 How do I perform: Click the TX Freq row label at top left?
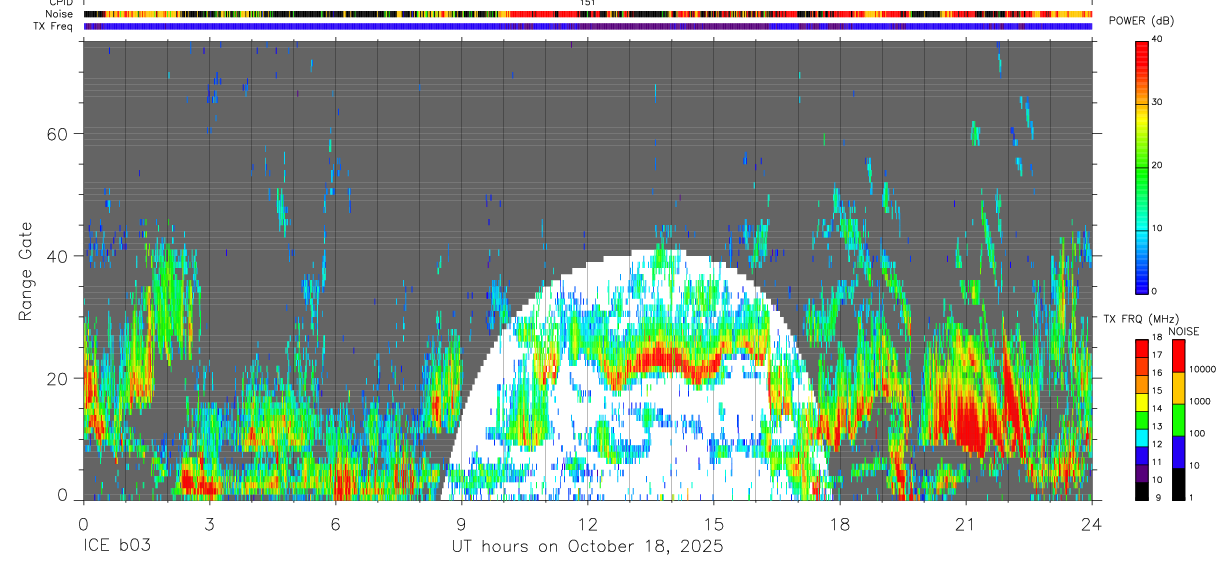(54, 26)
